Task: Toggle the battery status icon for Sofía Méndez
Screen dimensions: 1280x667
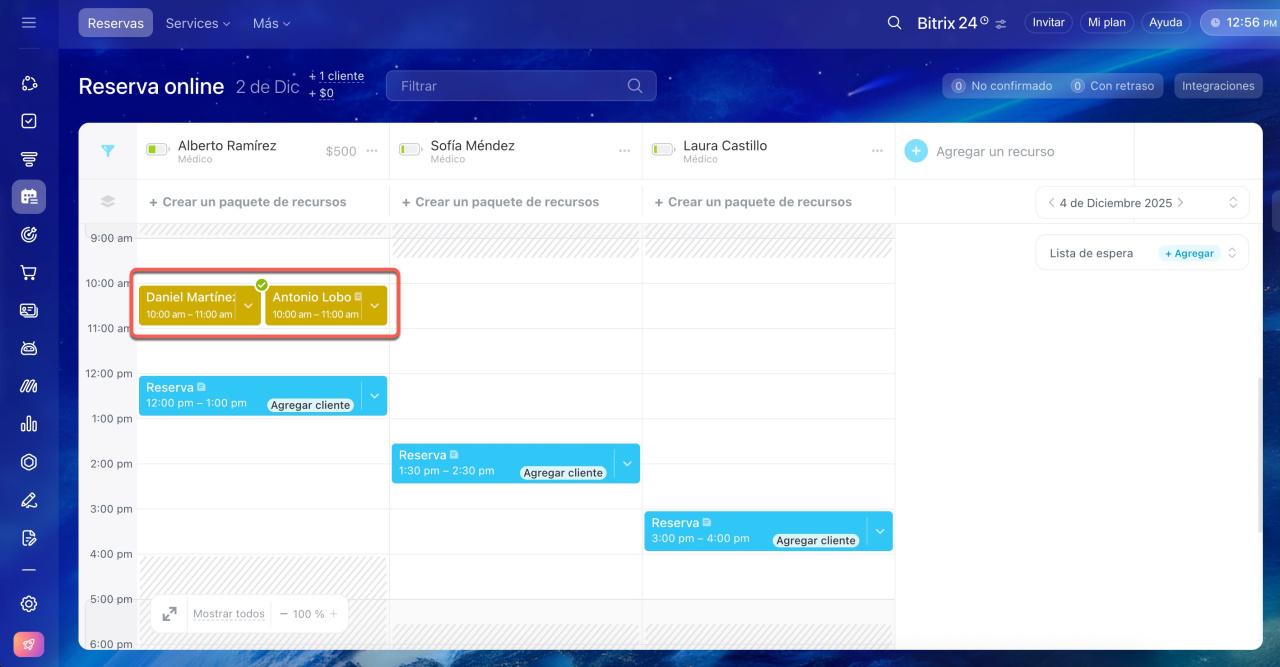Action: pos(410,150)
